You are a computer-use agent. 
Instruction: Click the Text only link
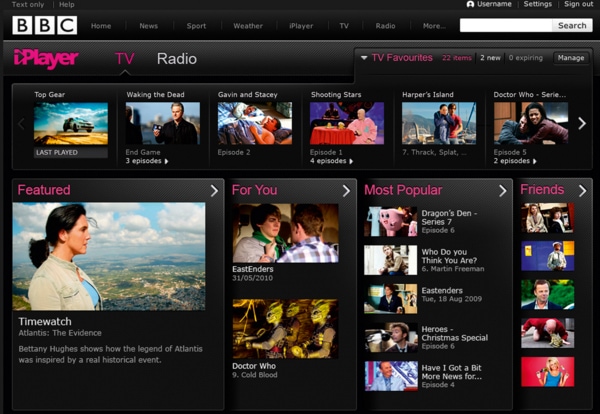pyautogui.click(x=28, y=5)
